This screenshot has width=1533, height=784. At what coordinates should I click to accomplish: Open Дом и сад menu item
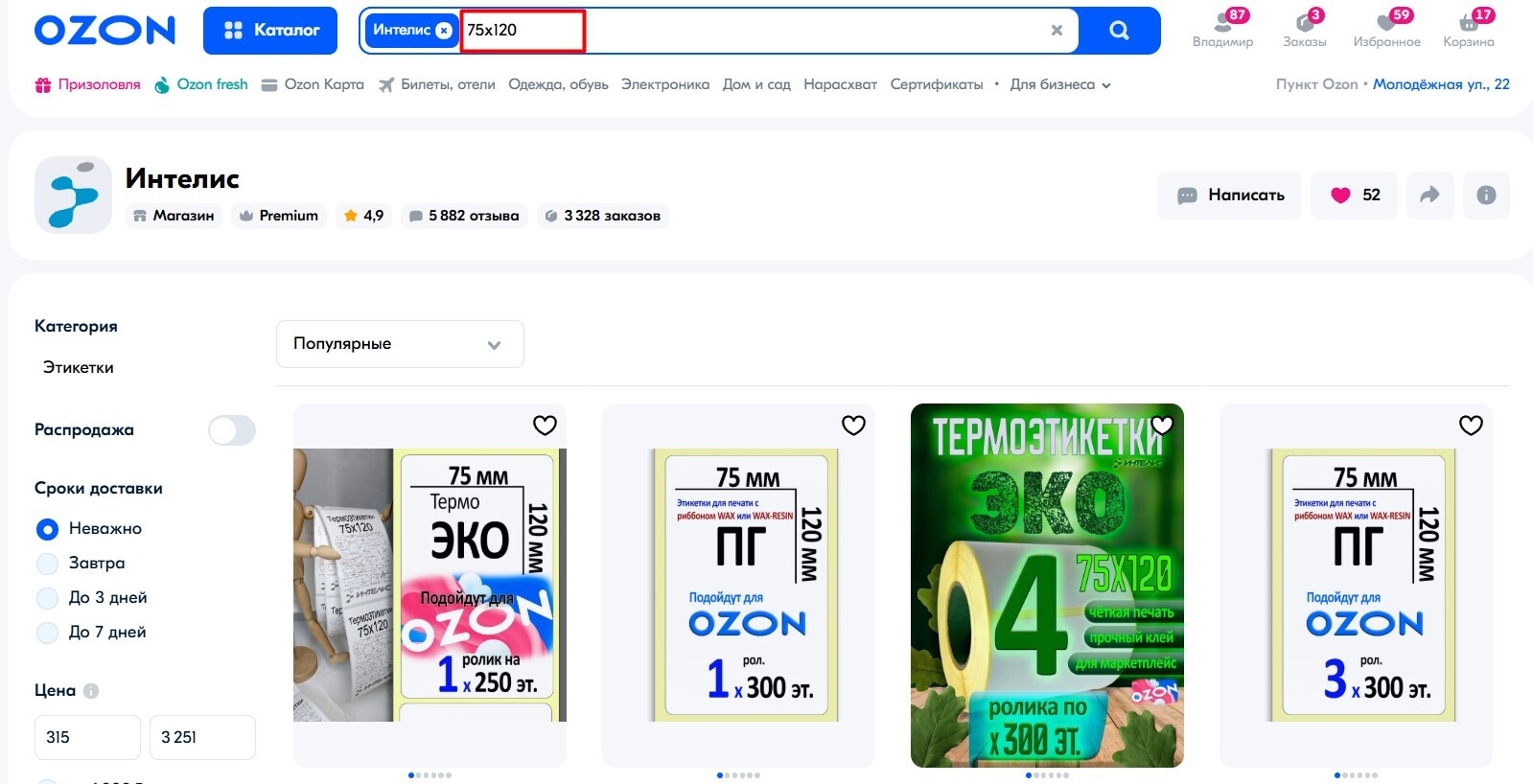756,84
